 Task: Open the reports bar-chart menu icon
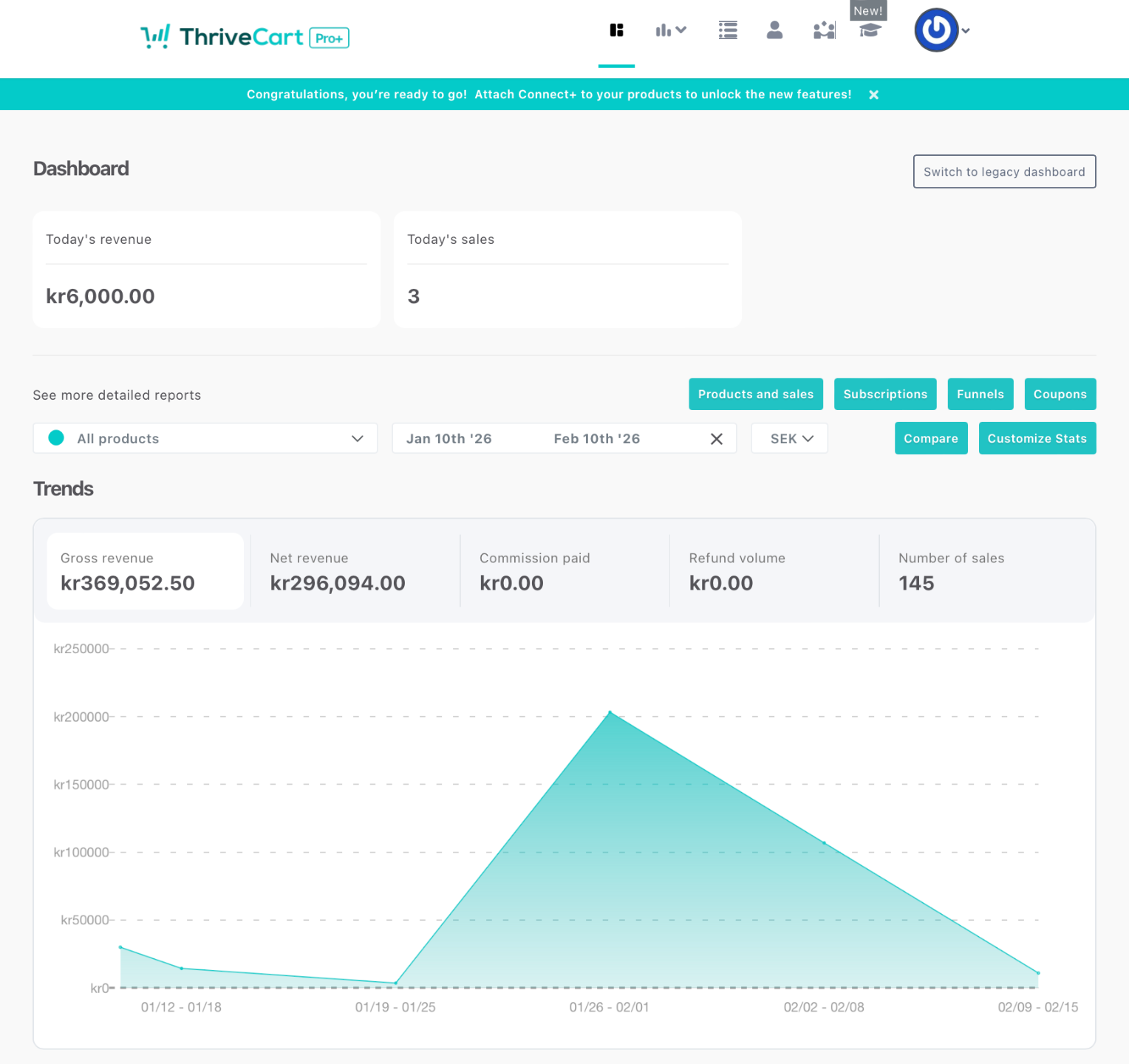671,30
